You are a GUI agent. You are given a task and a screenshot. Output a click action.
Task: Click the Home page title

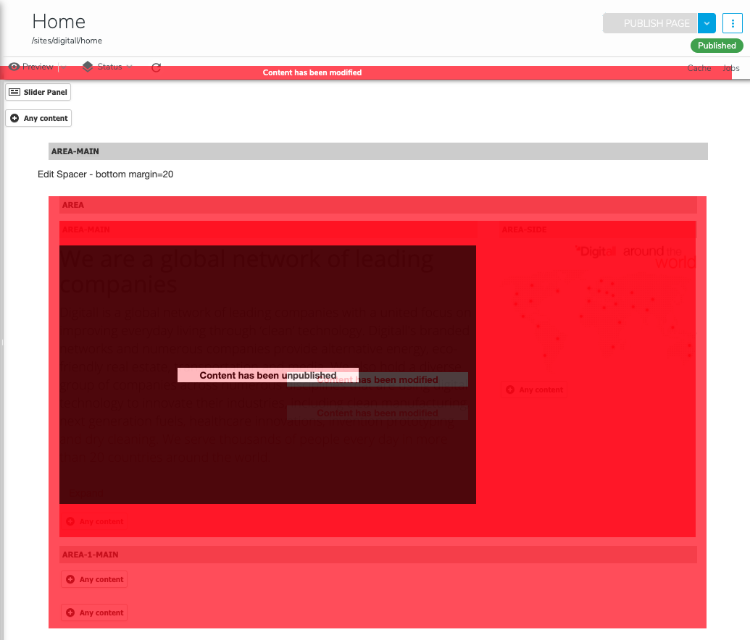(x=59, y=22)
